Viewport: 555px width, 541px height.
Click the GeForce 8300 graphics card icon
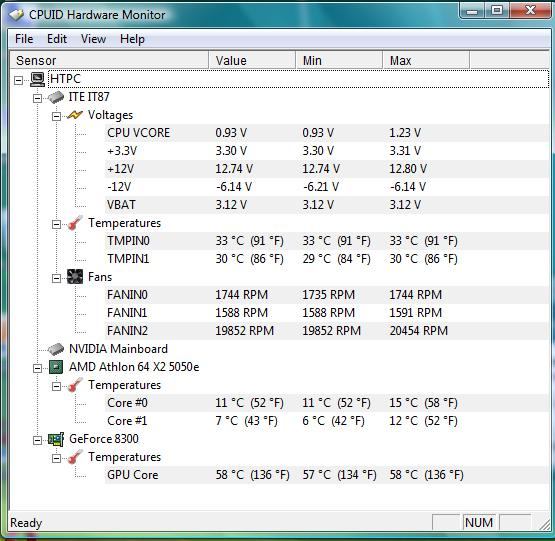(56, 439)
